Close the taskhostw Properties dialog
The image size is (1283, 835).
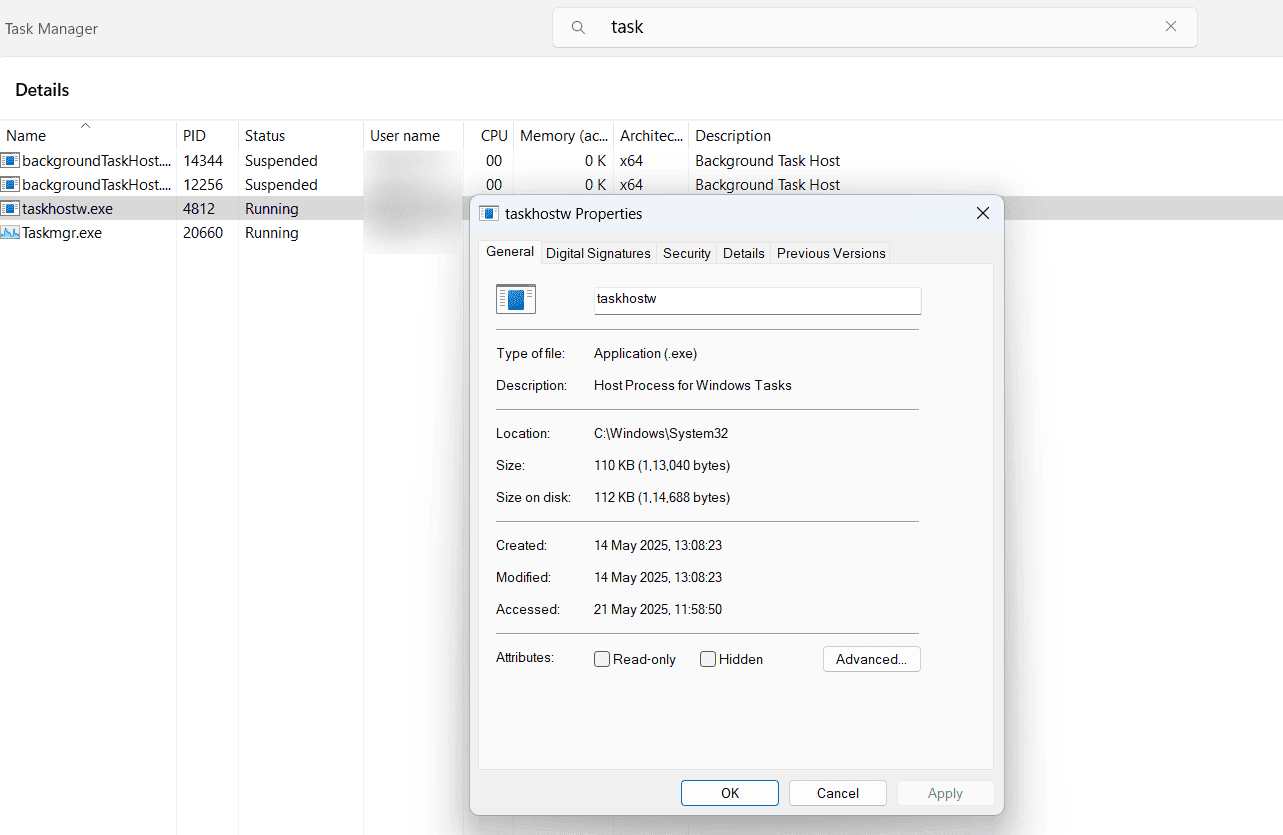coord(983,213)
